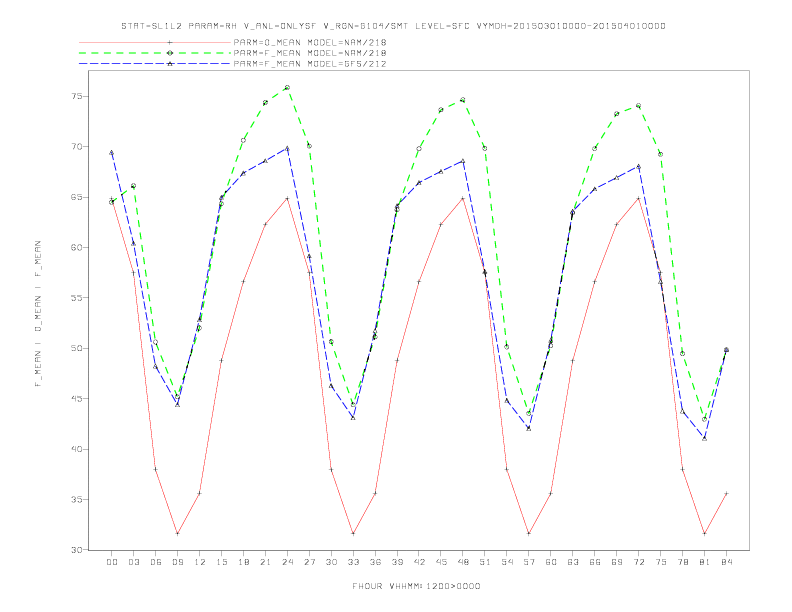Click y-axis tick label 65
This screenshot has width=792, height=612.
point(77,197)
